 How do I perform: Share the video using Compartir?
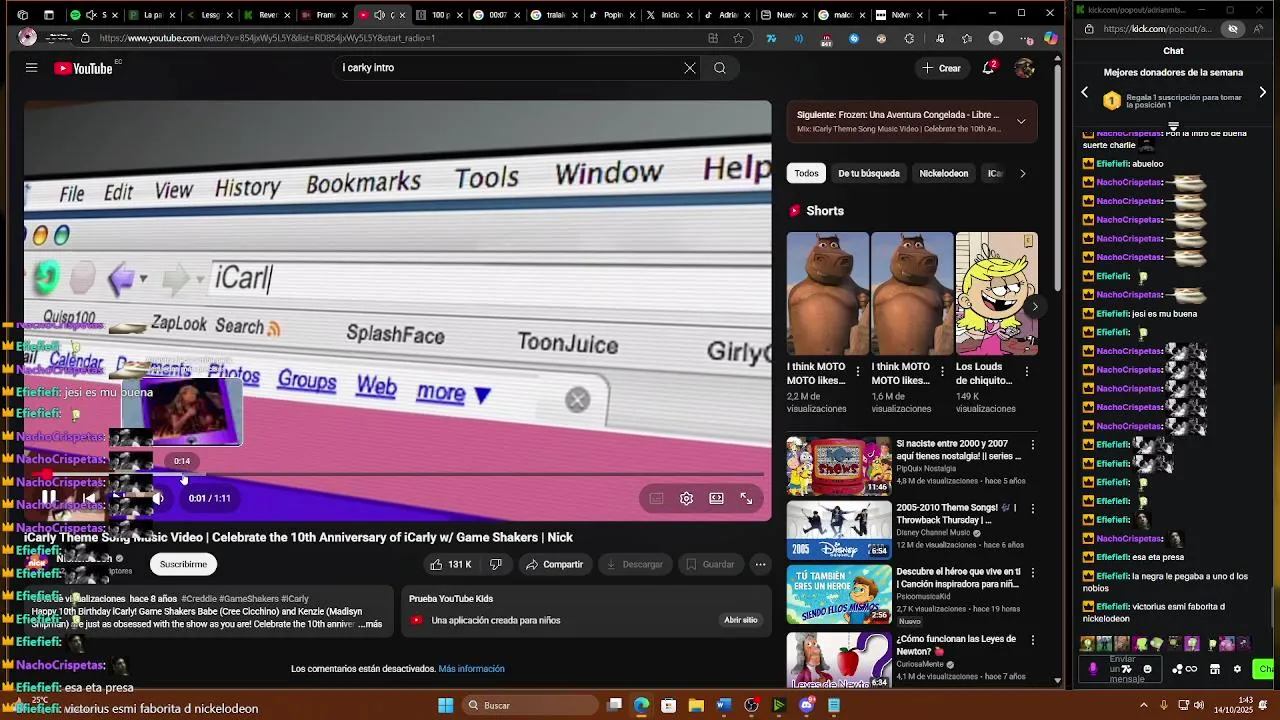pos(554,564)
